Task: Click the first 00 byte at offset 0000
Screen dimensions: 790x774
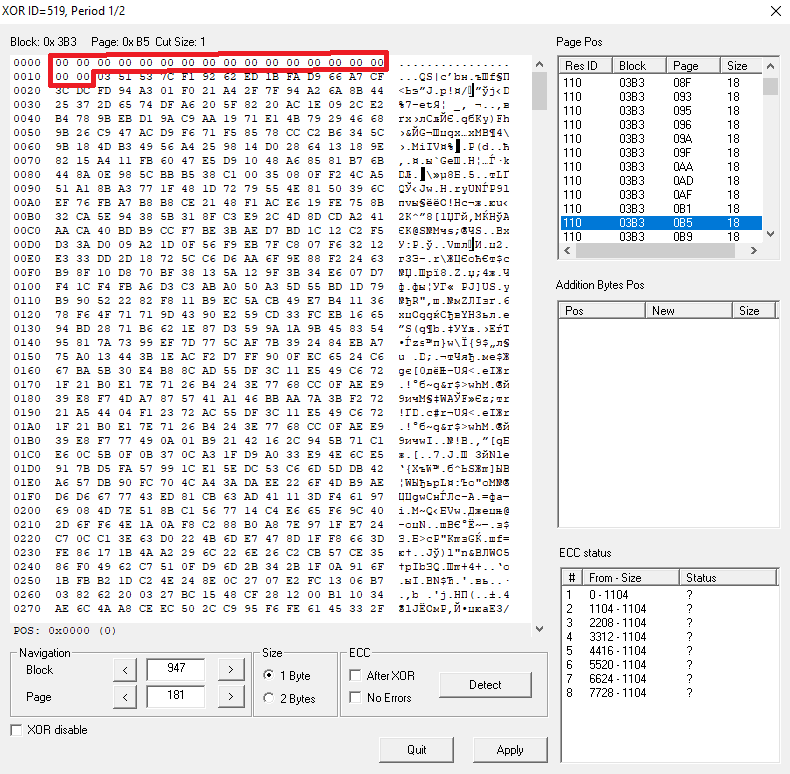Action: pyautogui.click(x=62, y=62)
